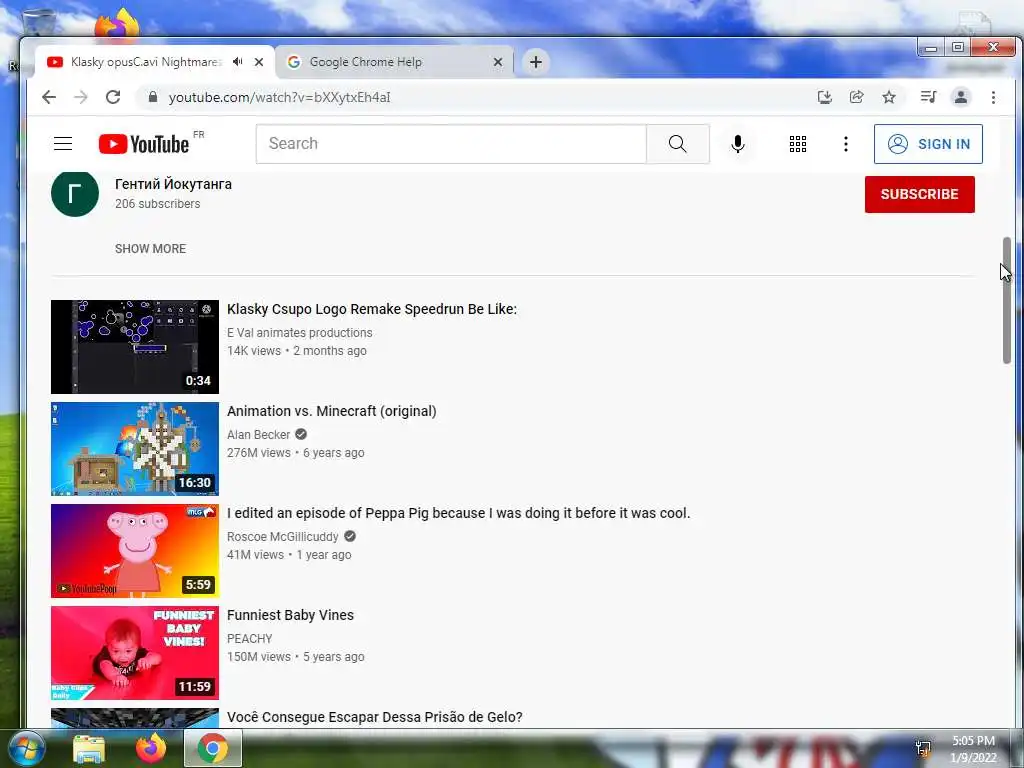Click the lock icon in the address bar
Image resolution: width=1024 pixels, height=768 pixels.
tap(153, 97)
